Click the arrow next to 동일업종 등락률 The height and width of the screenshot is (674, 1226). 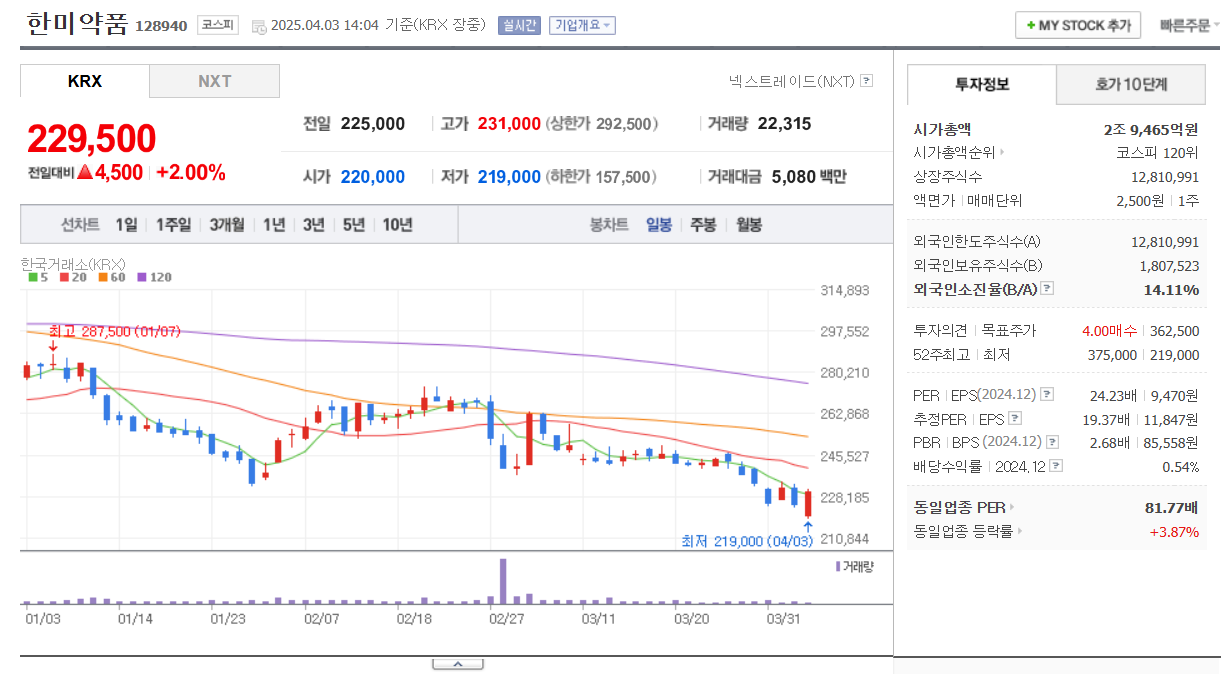coord(1019,531)
